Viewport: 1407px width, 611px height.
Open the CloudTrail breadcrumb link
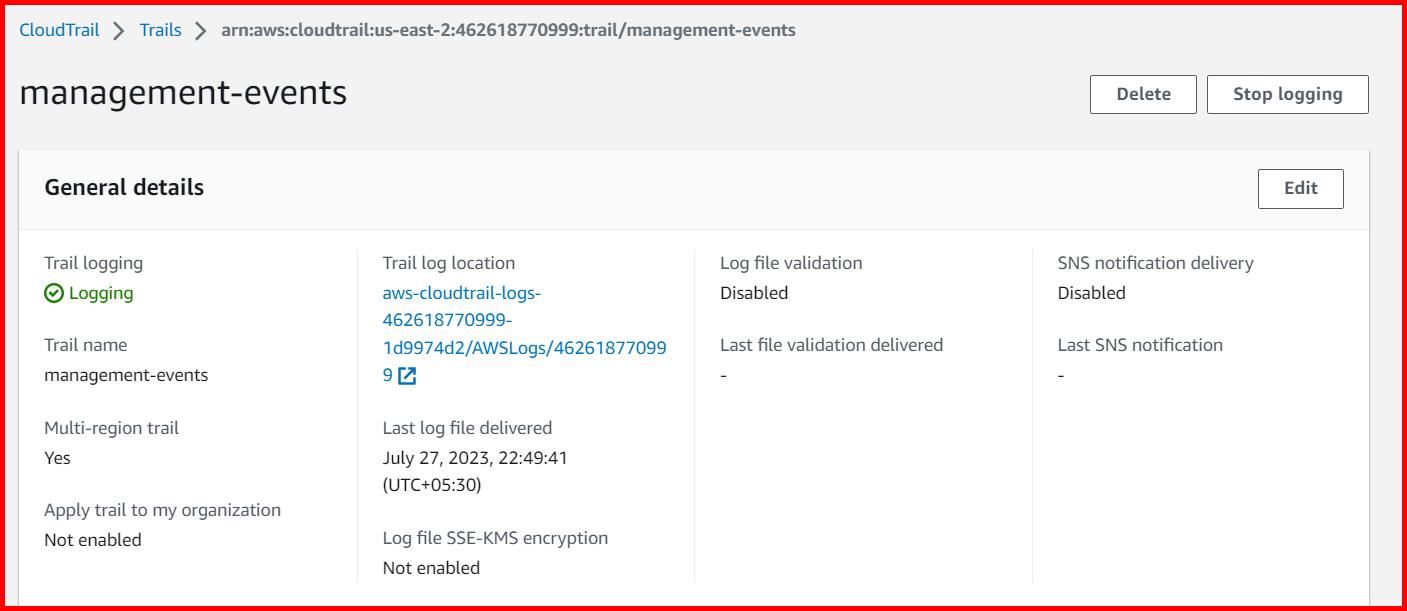click(57, 30)
